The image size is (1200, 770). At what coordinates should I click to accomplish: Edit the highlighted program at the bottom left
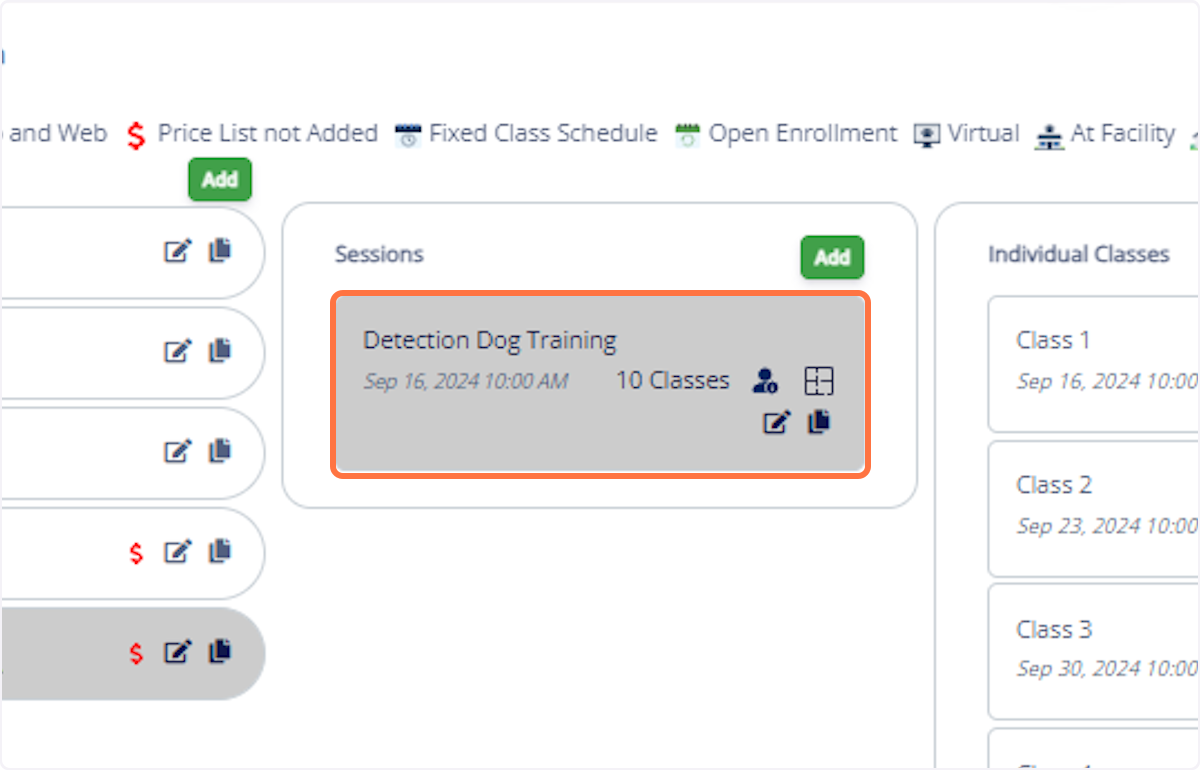tap(179, 652)
